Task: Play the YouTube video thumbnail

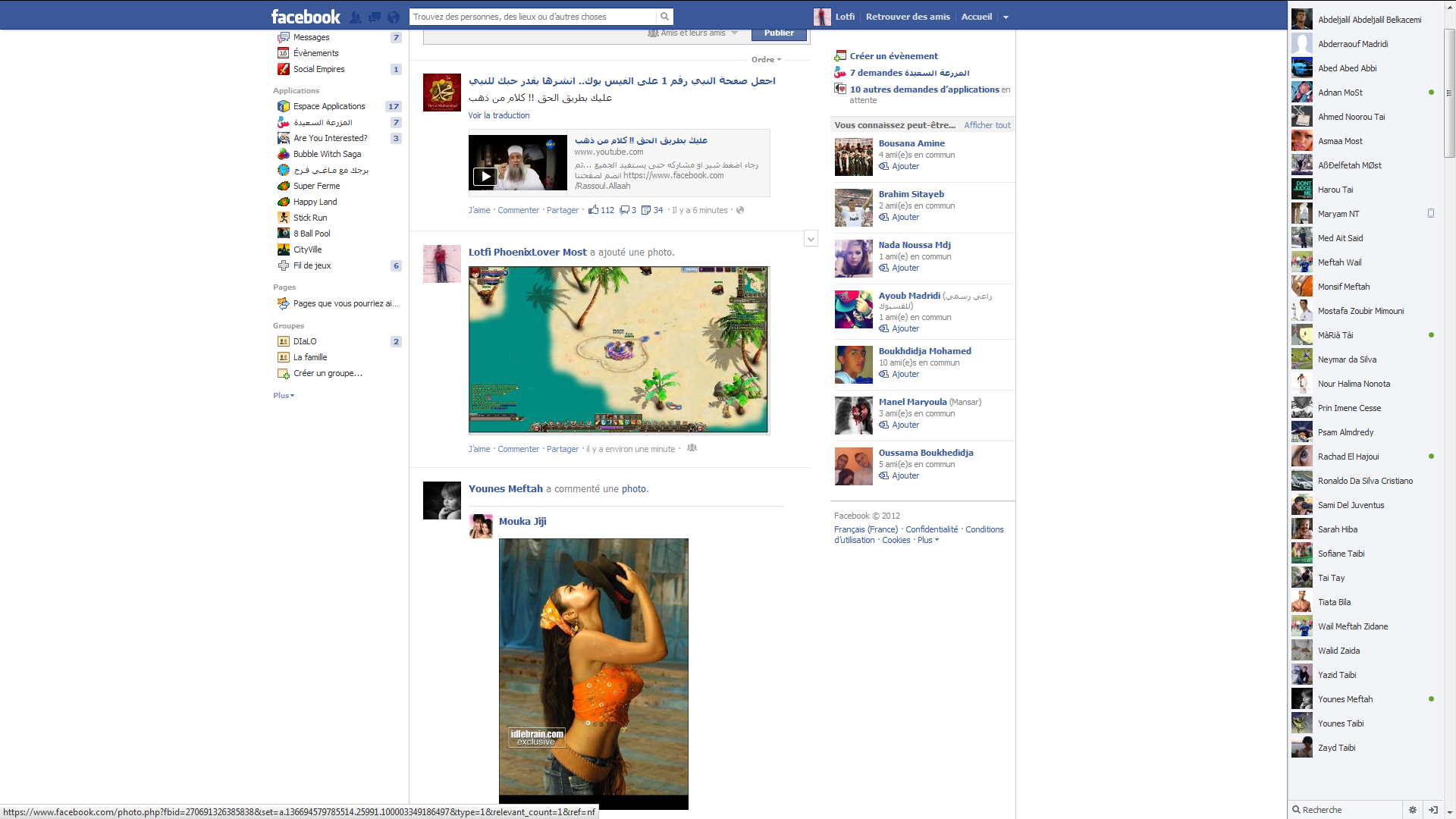Action: pyautogui.click(x=485, y=176)
